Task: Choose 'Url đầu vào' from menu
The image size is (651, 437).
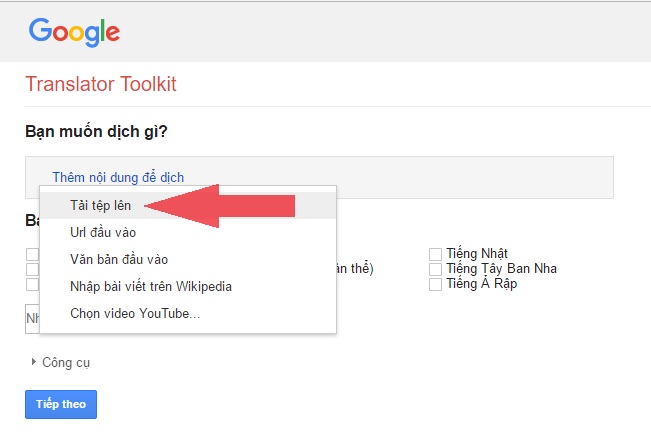Action: click(x=188, y=232)
